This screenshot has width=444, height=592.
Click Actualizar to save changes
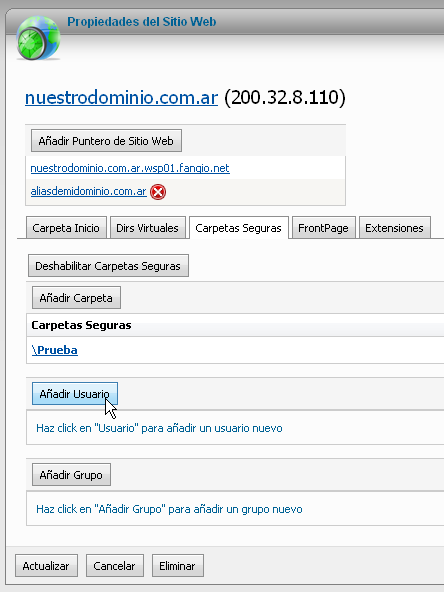[x=46, y=566]
